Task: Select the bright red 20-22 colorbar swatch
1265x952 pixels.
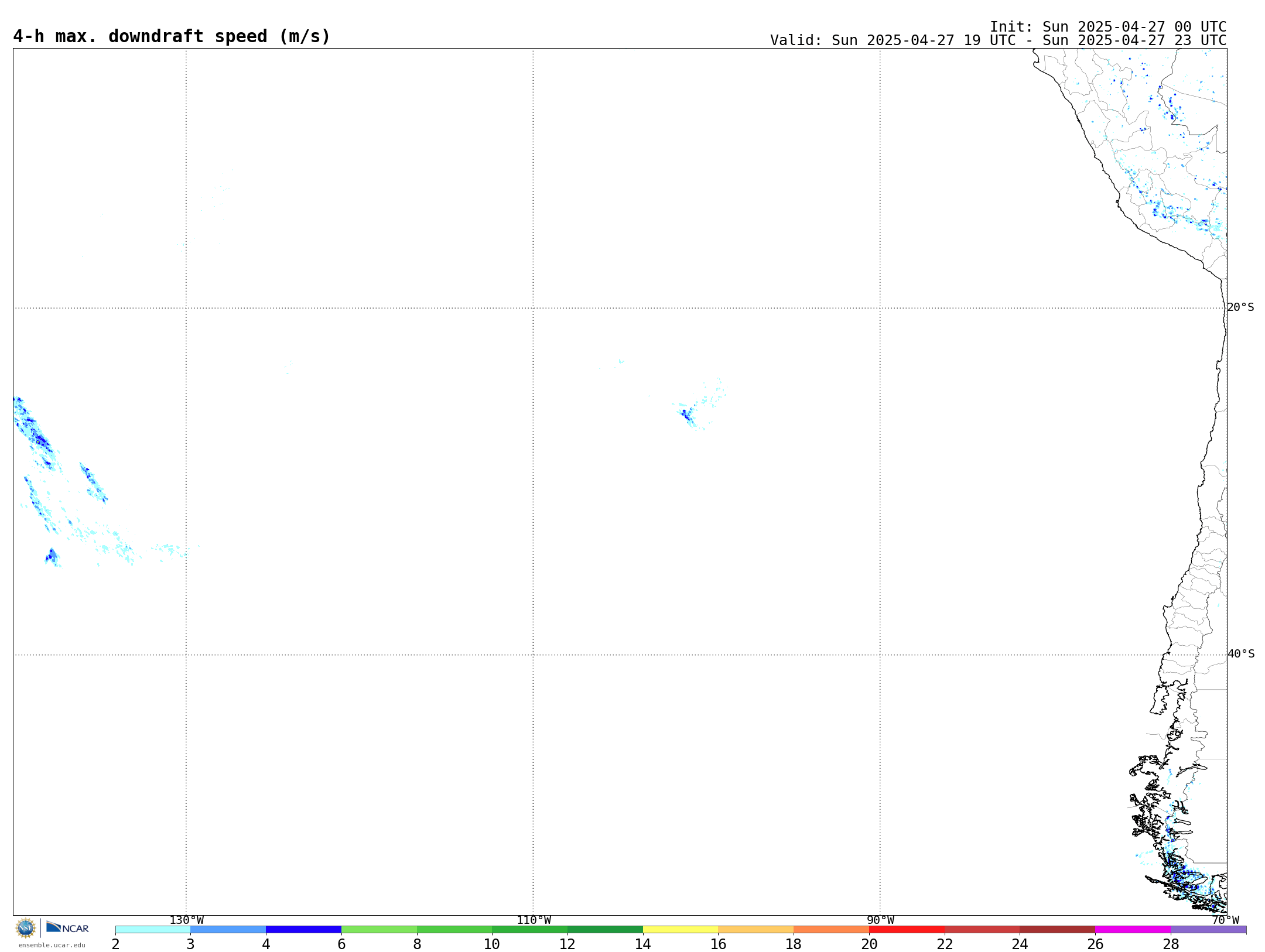Action: [907, 930]
